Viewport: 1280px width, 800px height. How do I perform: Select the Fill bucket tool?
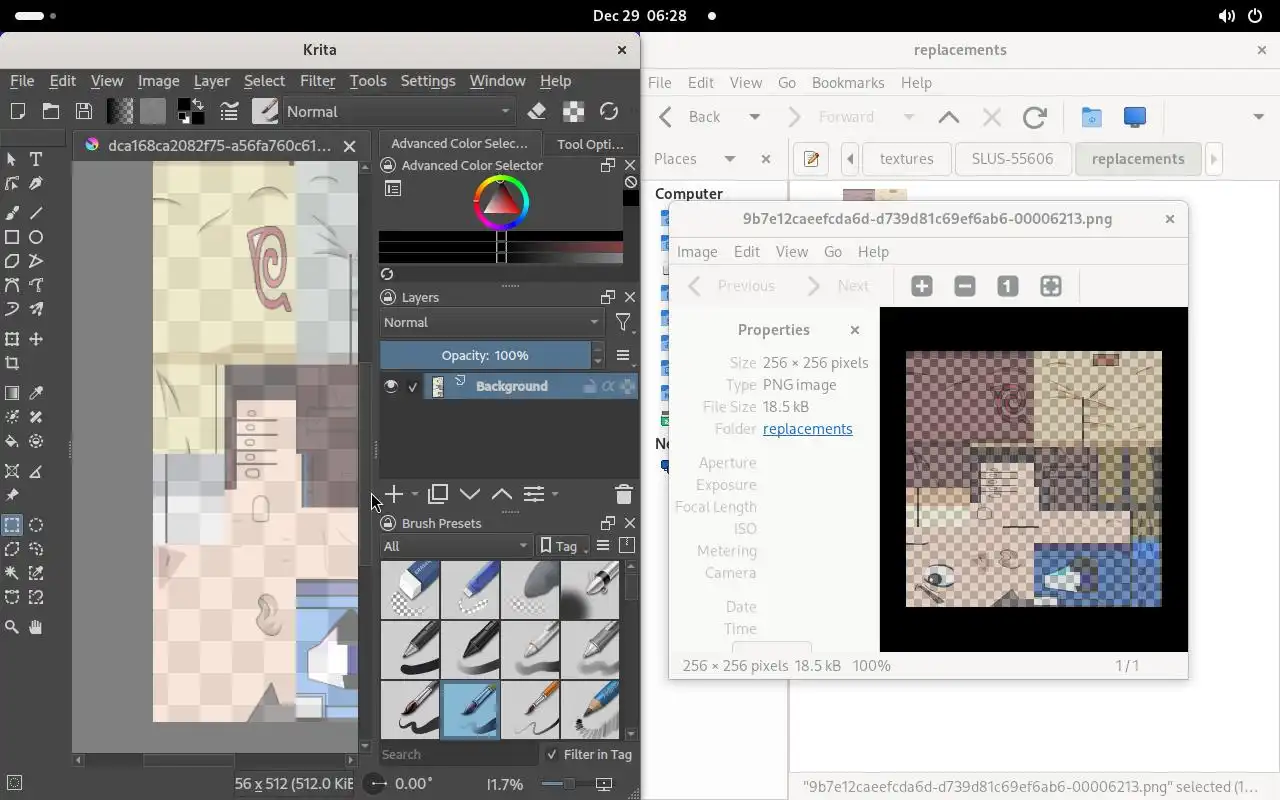pos(12,441)
